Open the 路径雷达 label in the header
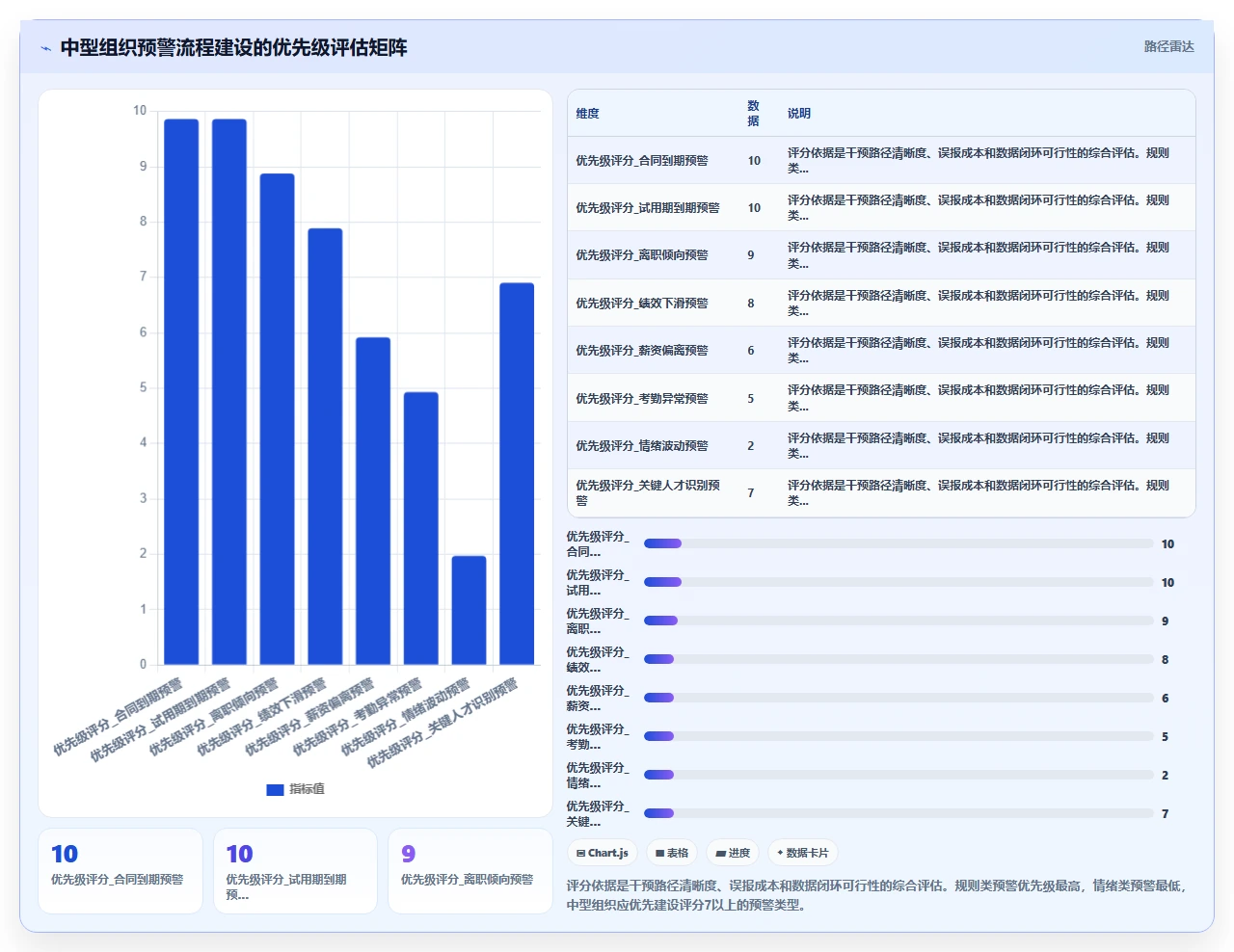The image size is (1234, 952). tap(1168, 46)
